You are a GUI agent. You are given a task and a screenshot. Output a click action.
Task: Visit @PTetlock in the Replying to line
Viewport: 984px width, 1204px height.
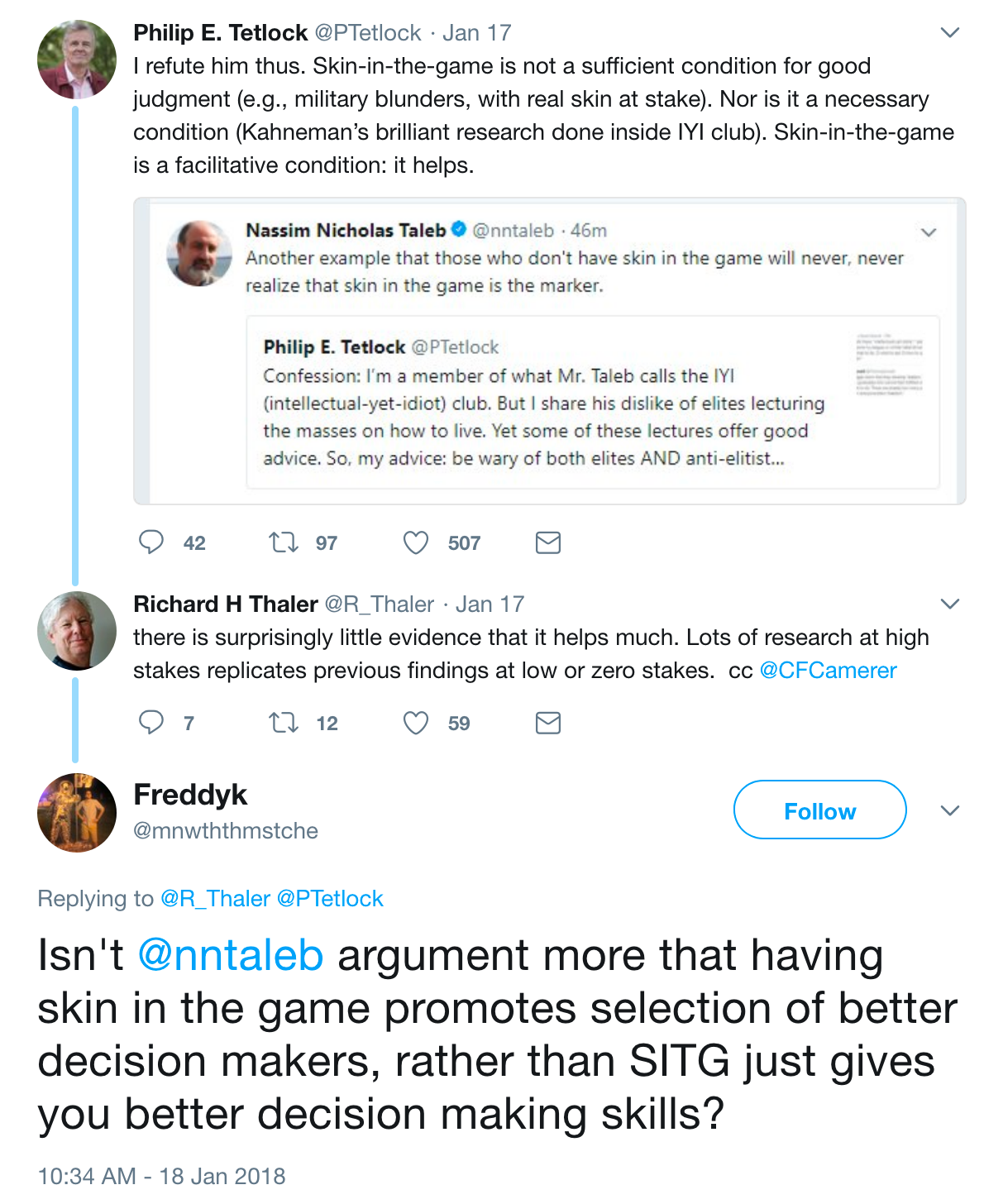point(330,899)
